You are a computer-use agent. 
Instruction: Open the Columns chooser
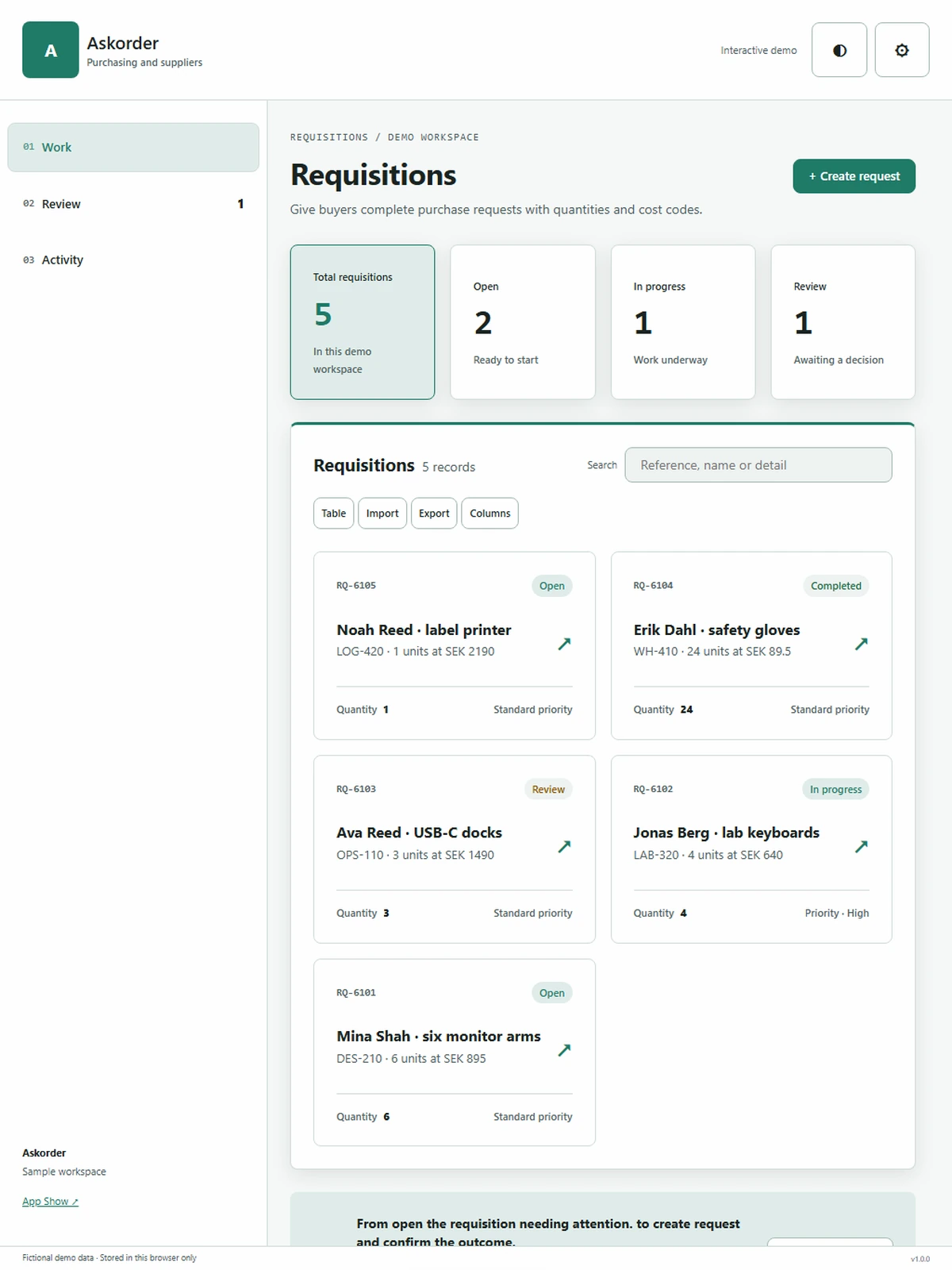pos(489,514)
